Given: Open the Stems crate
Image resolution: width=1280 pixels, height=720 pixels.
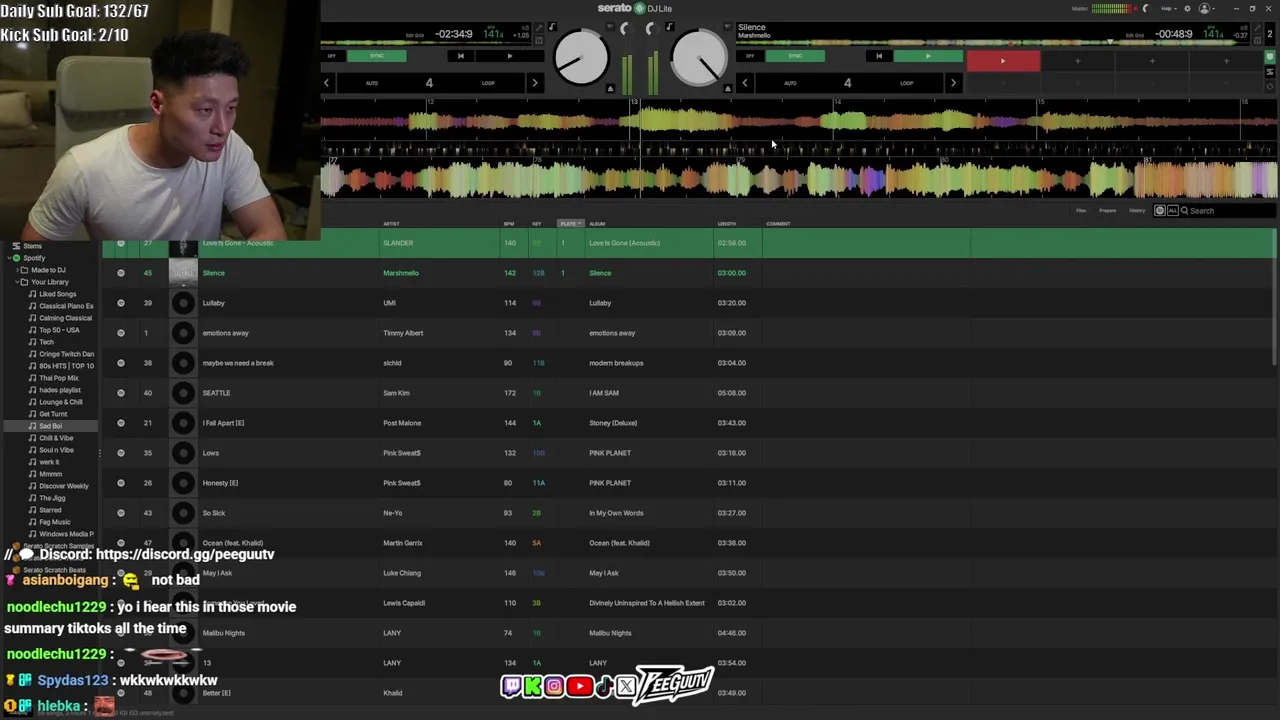Looking at the screenshot, I should [x=32, y=246].
